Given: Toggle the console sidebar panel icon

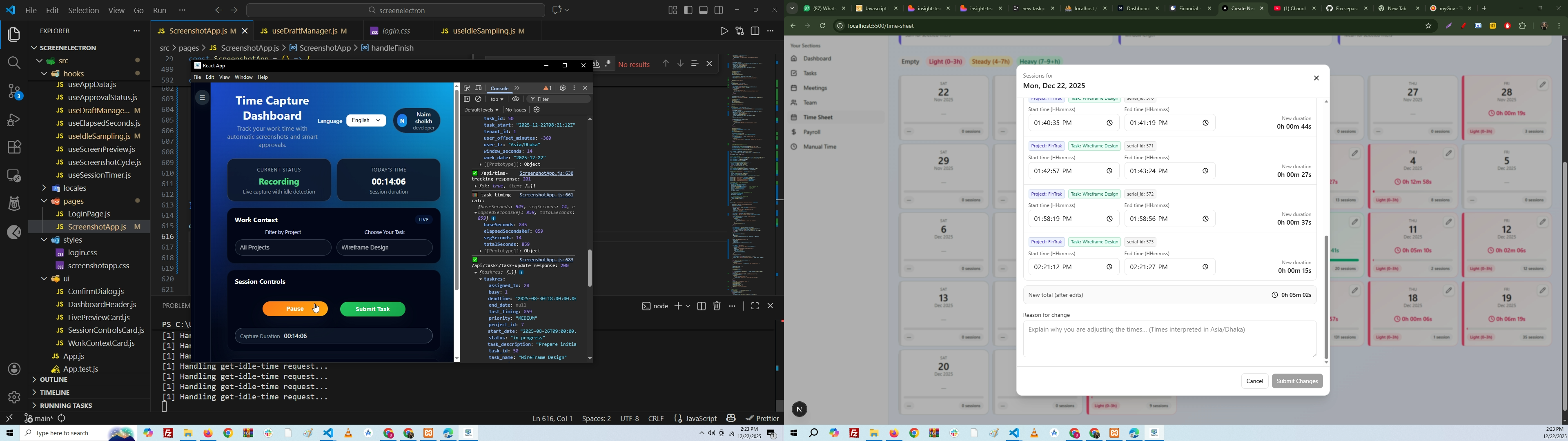Looking at the screenshot, I should point(467,99).
